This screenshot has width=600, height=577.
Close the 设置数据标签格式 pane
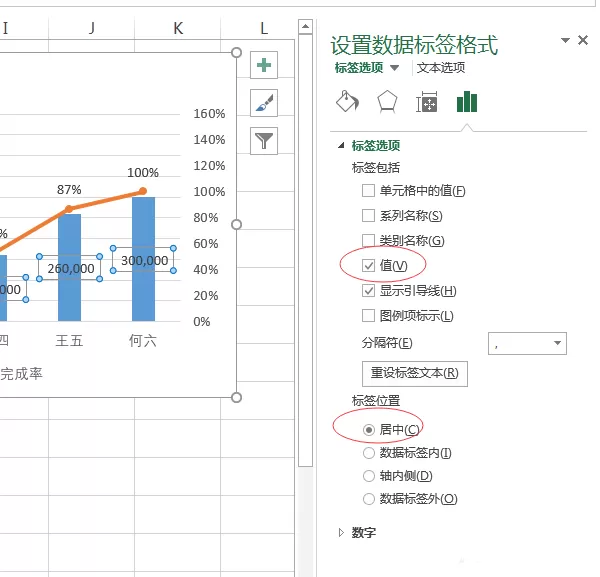pyautogui.click(x=583, y=40)
